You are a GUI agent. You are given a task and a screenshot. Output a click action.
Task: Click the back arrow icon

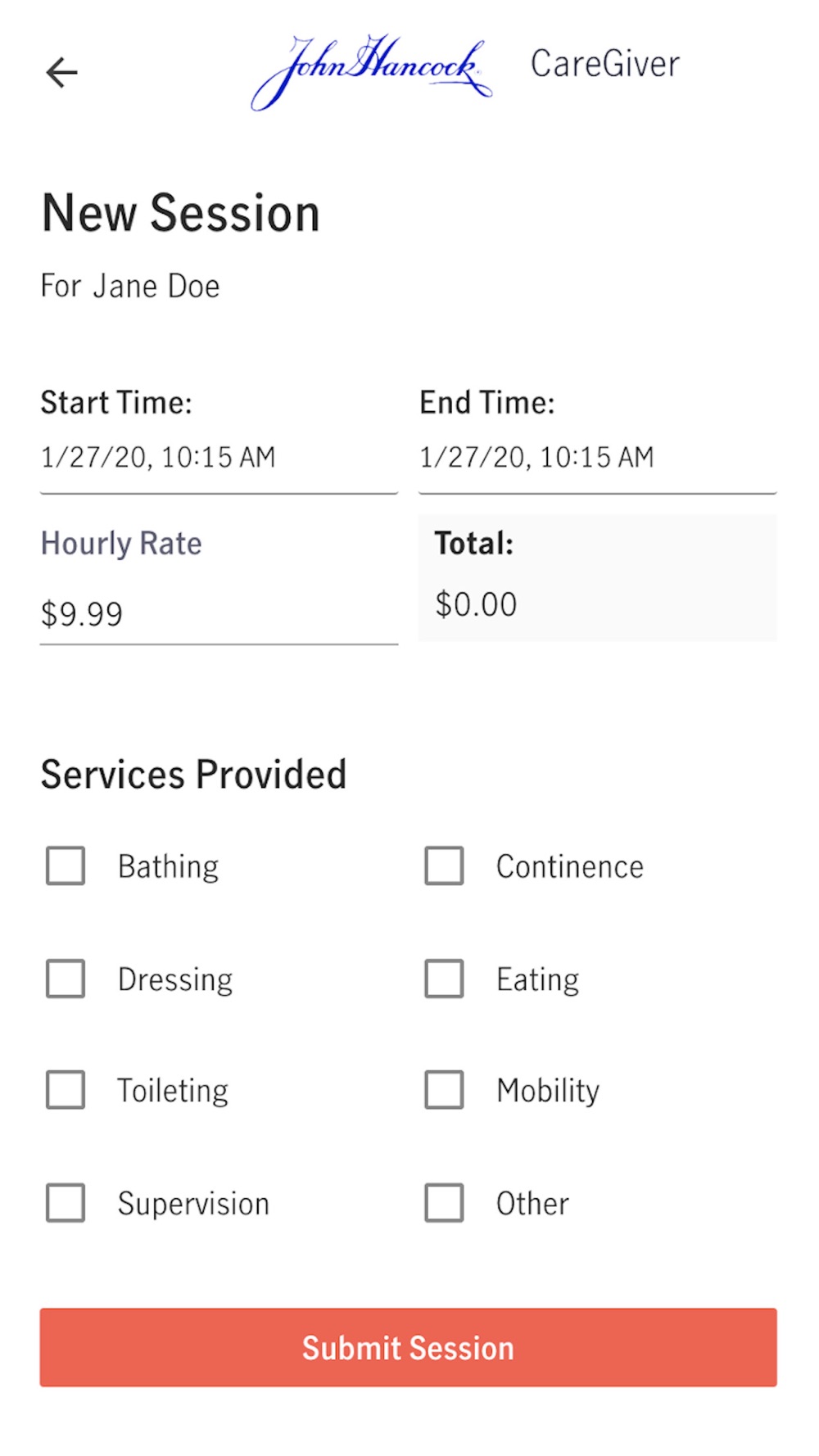(61, 73)
